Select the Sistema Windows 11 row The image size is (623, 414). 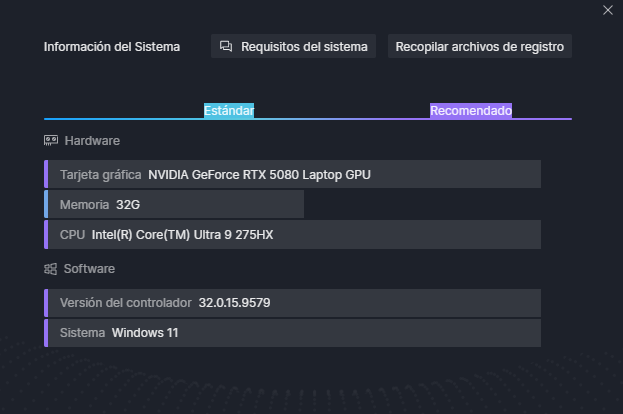[x=293, y=332]
